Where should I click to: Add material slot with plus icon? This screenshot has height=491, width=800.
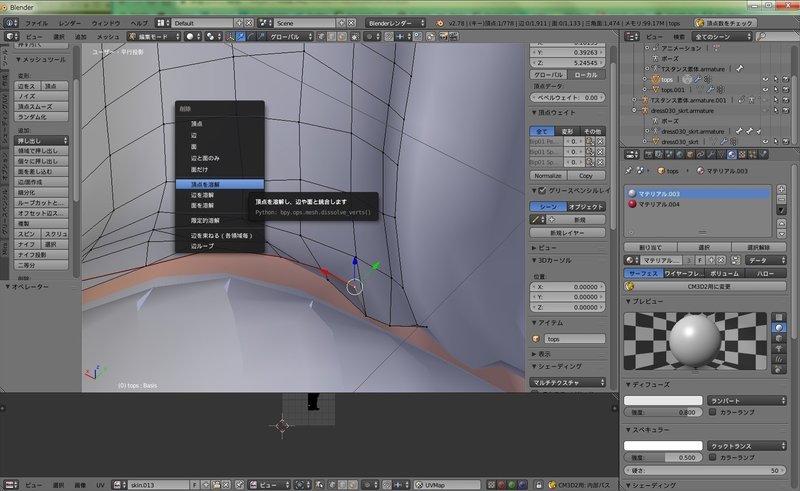pos(781,189)
